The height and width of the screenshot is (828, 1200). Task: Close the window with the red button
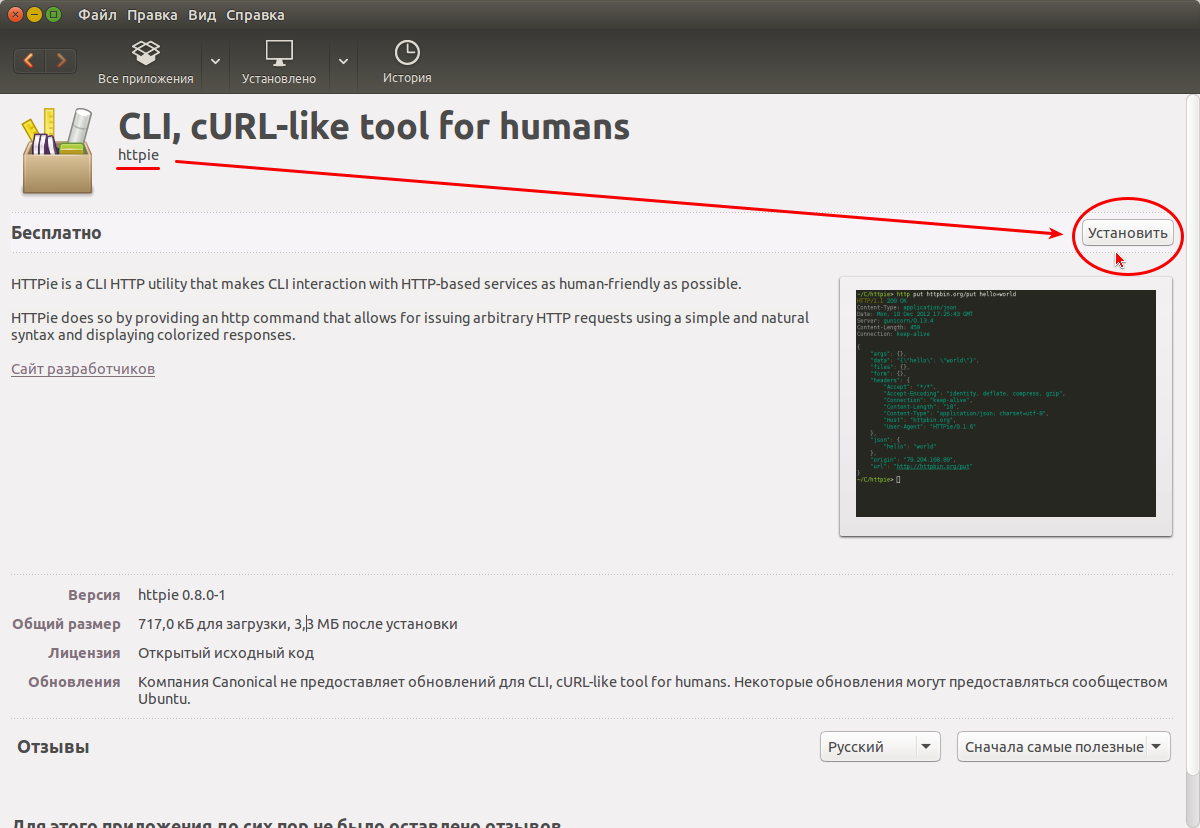point(15,15)
